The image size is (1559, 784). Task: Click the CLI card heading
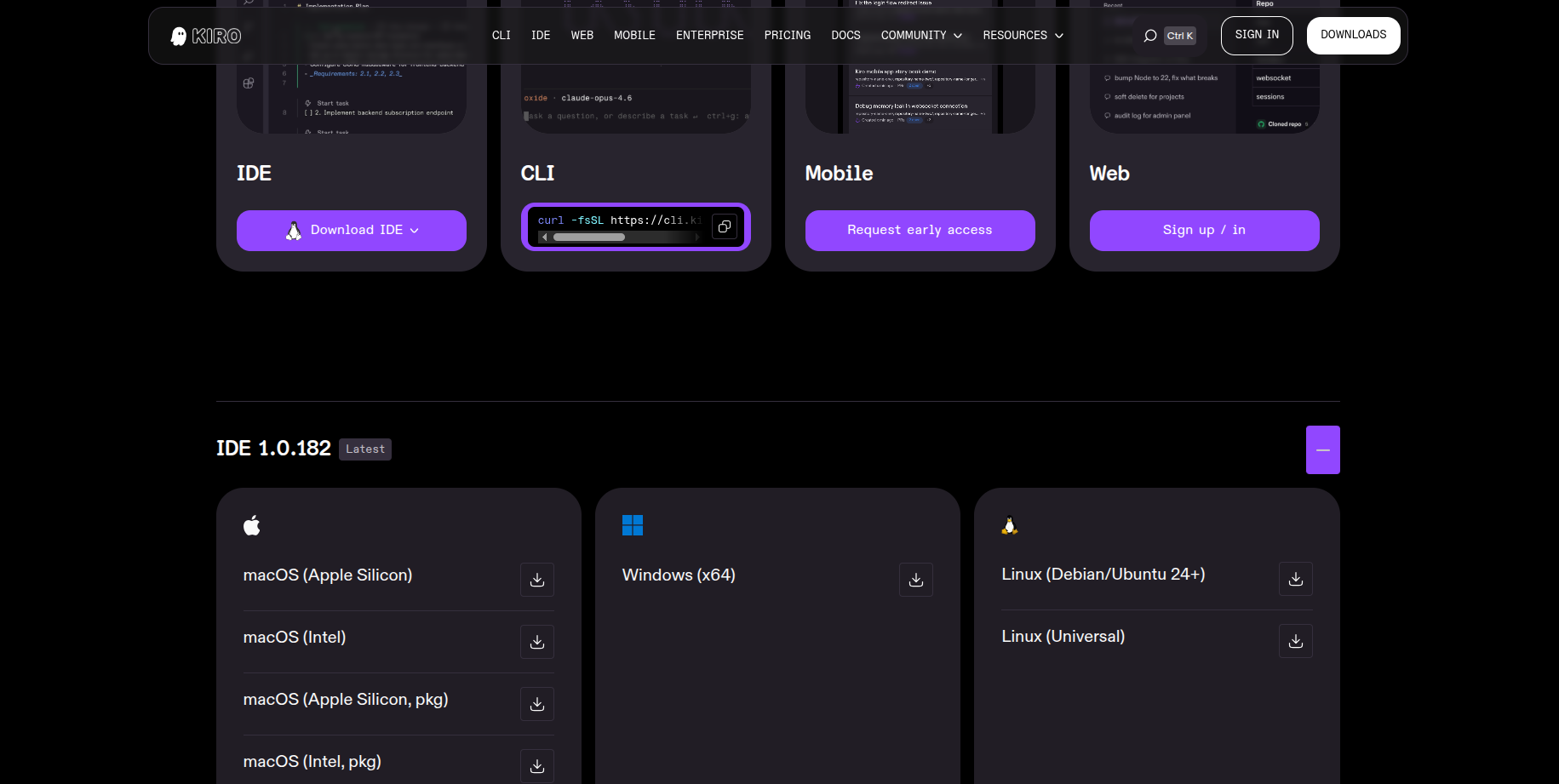point(537,174)
